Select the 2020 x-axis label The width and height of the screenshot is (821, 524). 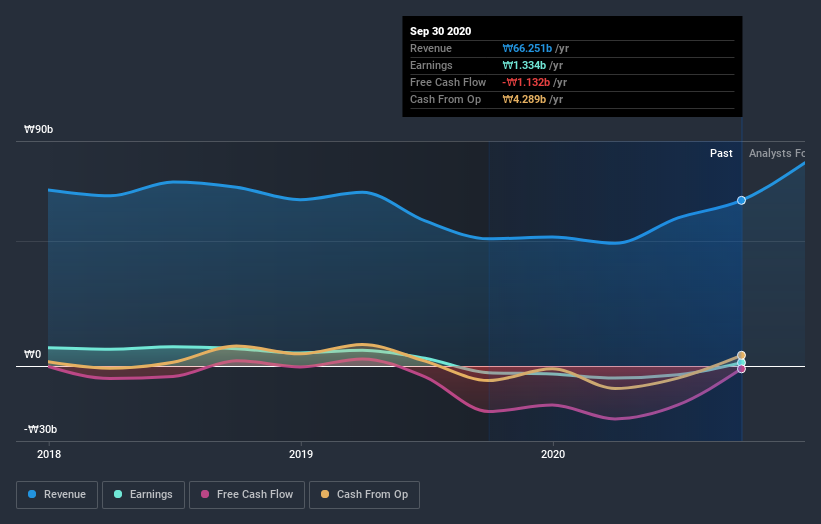[553, 454]
